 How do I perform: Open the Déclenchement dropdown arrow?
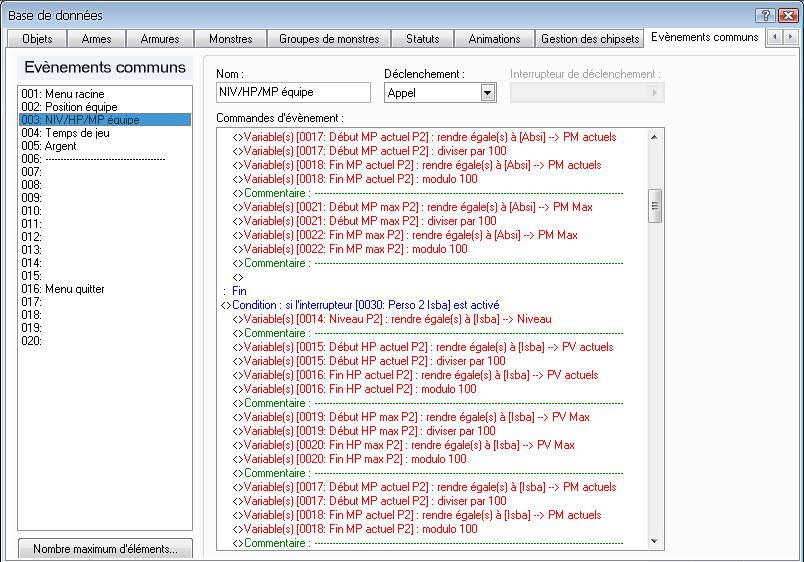pyautogui.click(x=488, y=93)
